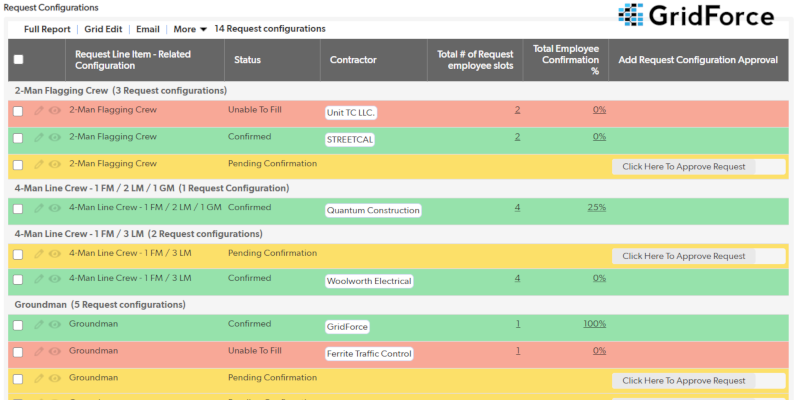Click Unit TC LLC. contractor tag
The image size is (800, 400).
[351, 113]
